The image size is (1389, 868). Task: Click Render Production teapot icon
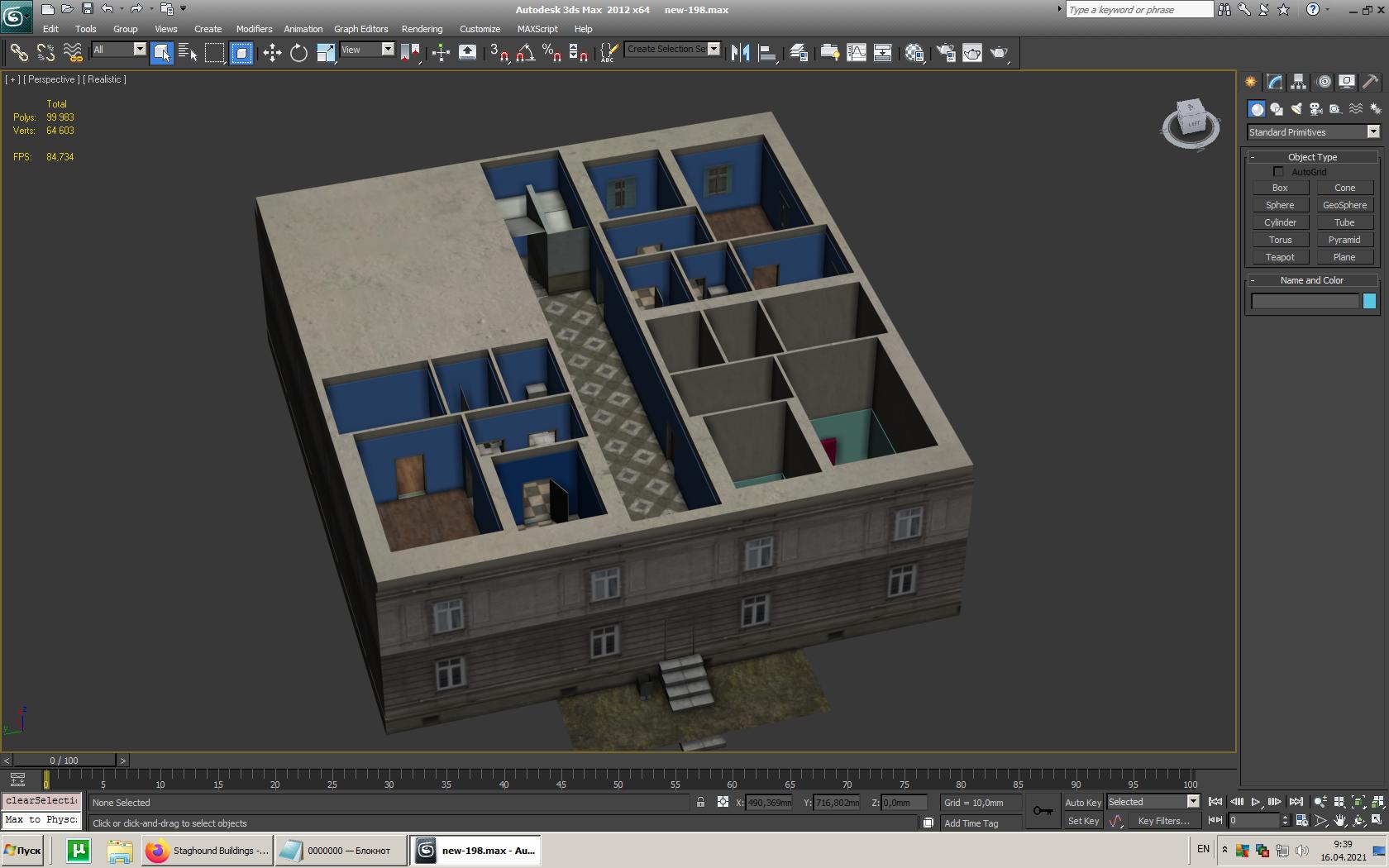click(1000, 53)
